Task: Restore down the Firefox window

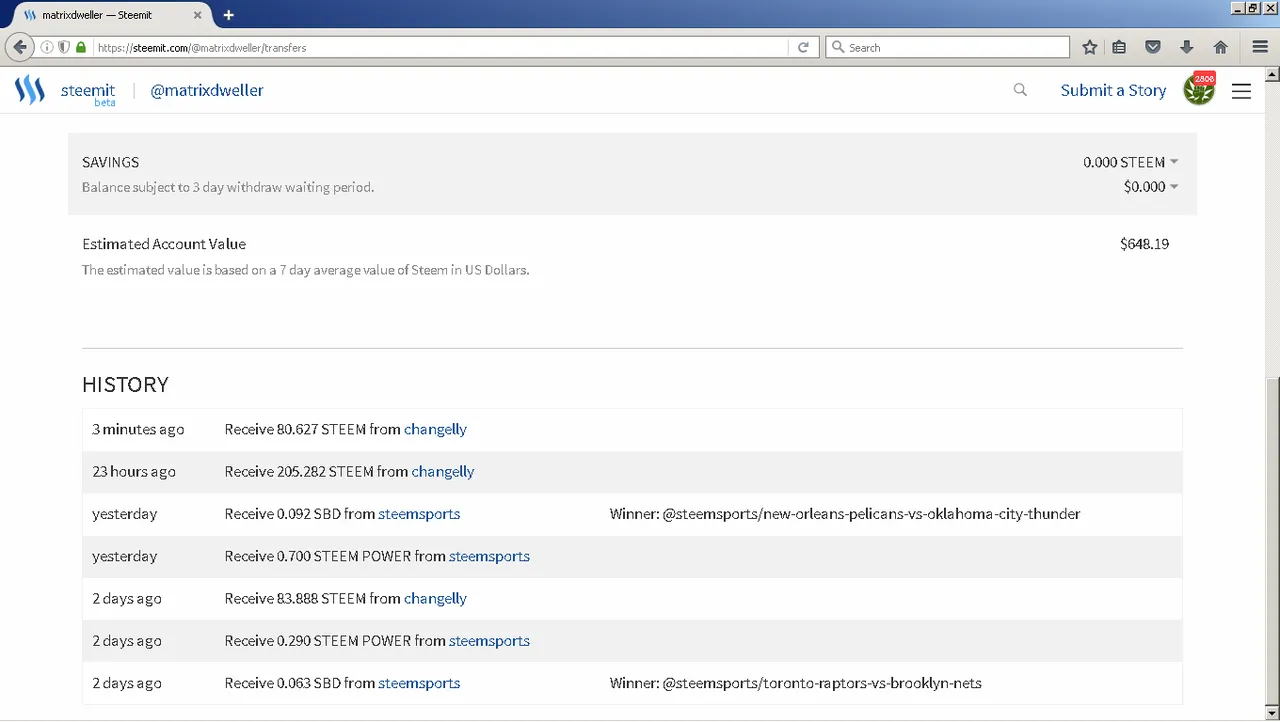Action: (1253, 8)
